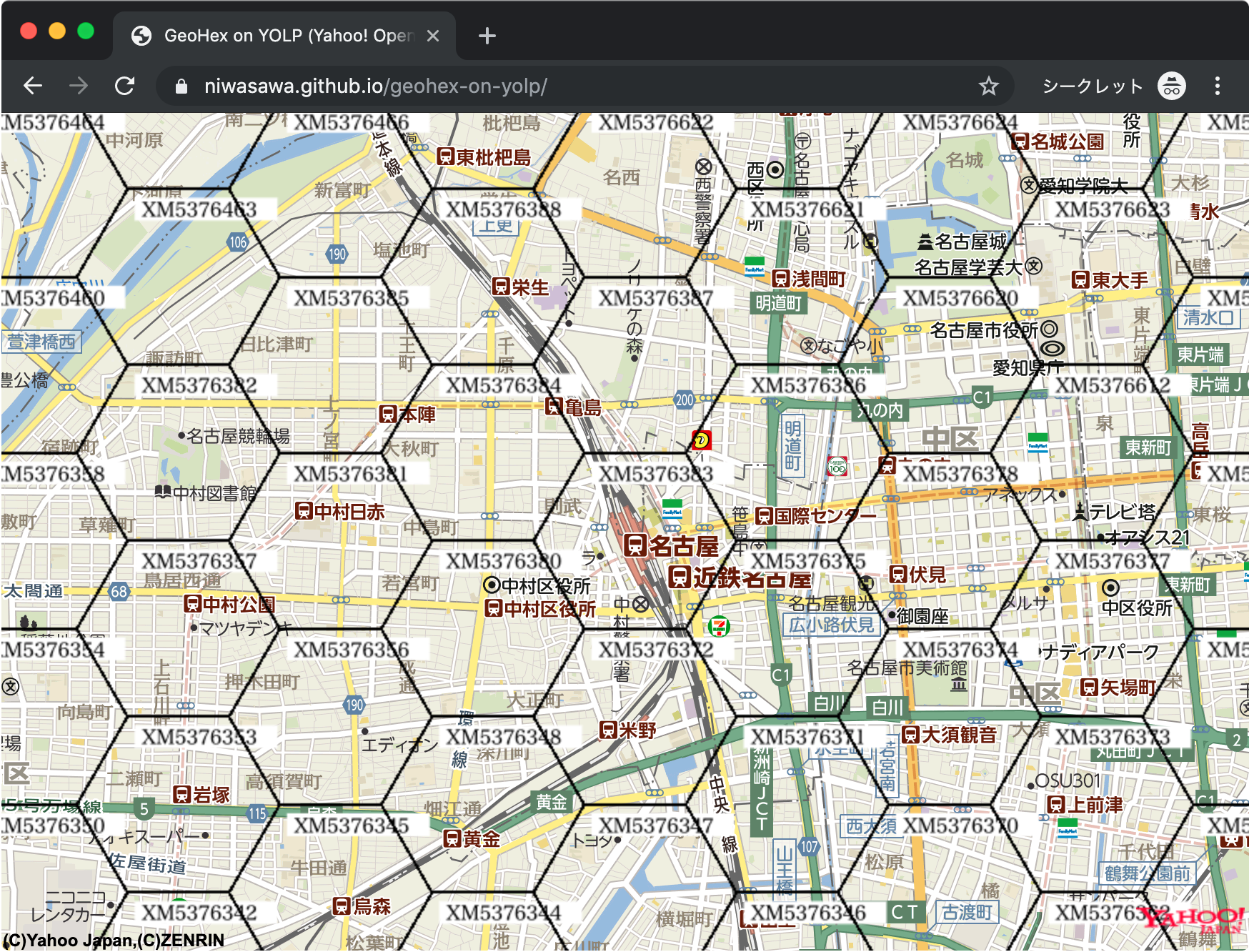The width and height of the screenshot is (1249, 952).
Task: Click the 中村図書館 library icon
Action: (x=163, y=492)
